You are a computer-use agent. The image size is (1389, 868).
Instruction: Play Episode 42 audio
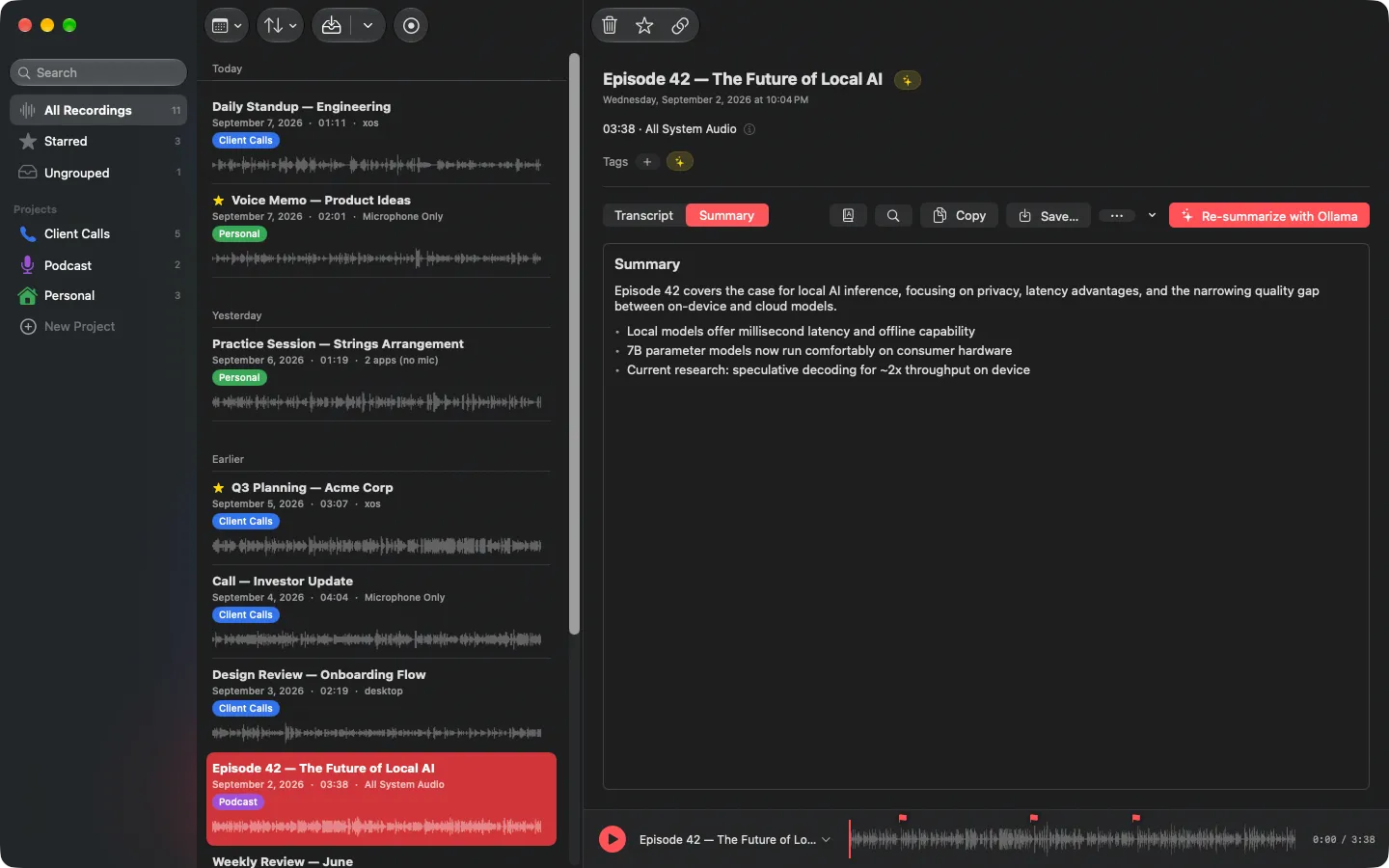613,839
